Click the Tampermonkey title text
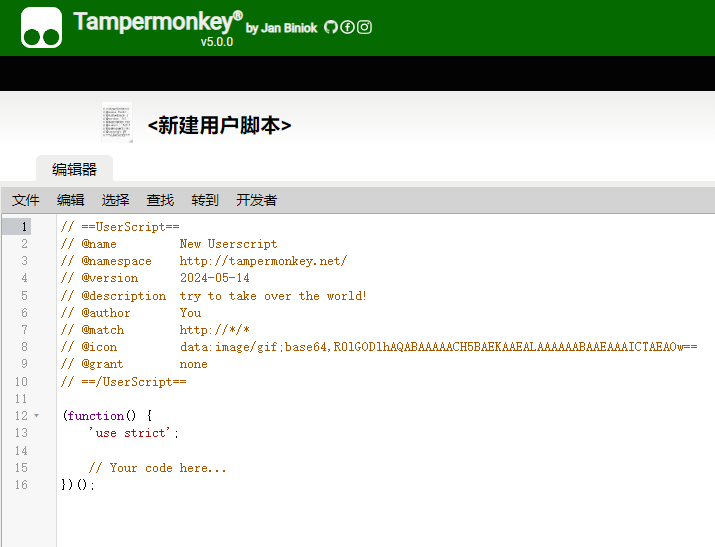 point(158,21)
